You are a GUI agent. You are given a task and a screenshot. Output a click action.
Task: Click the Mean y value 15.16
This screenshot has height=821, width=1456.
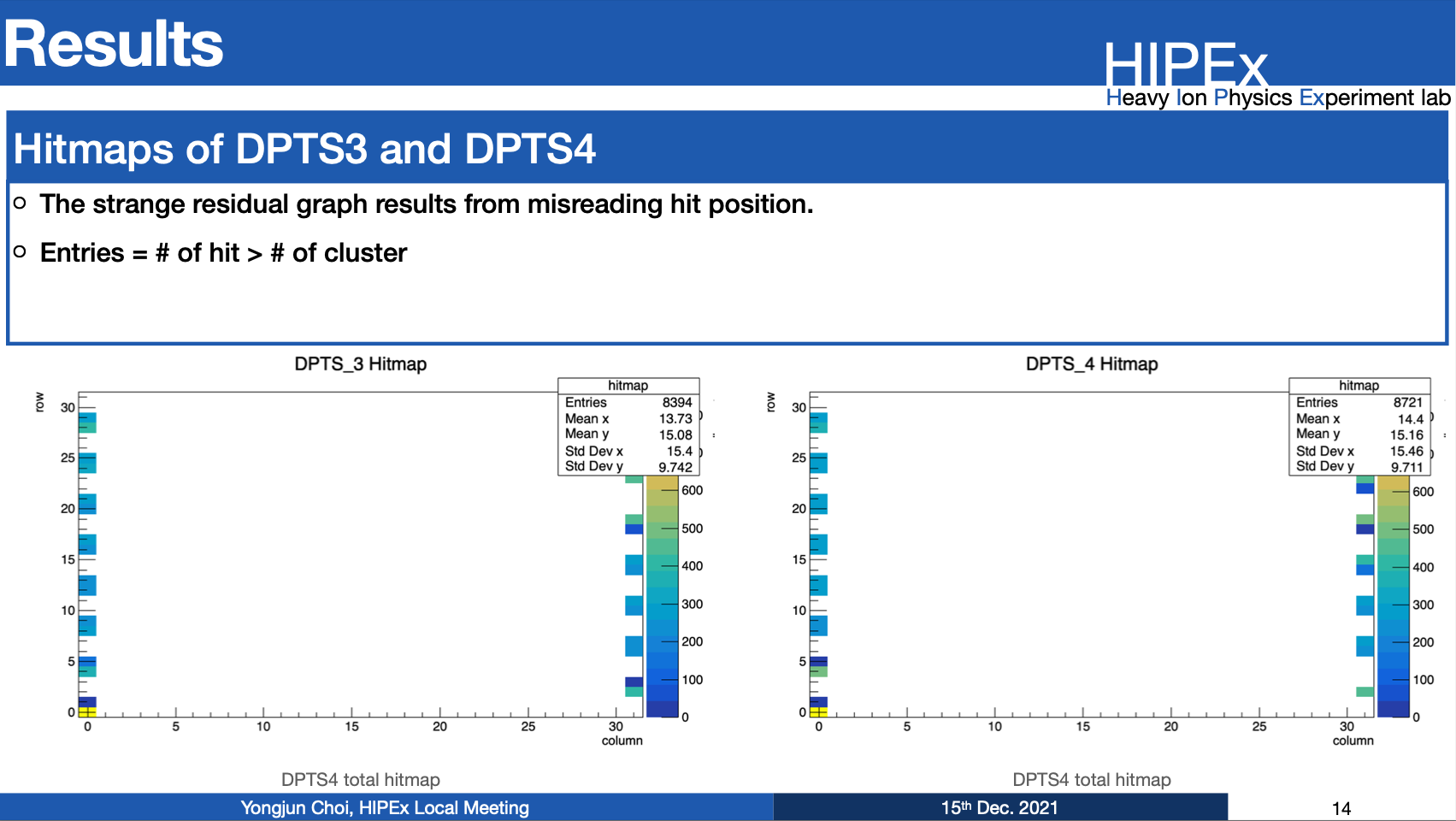click(x=1406, y=434)
